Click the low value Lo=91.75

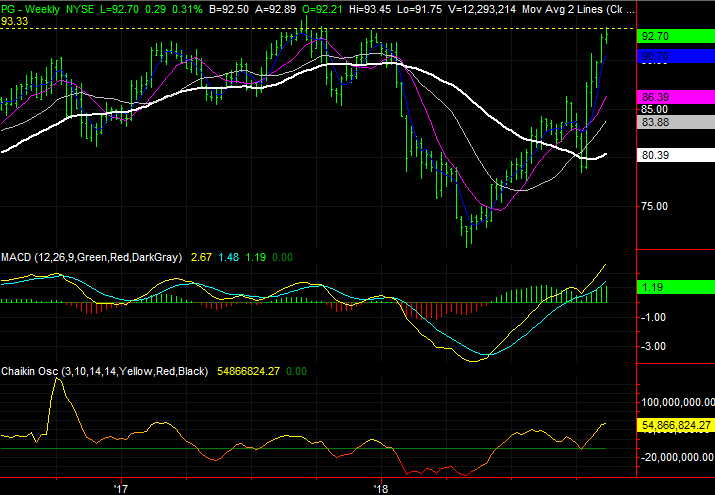click(x=420, y=9)
